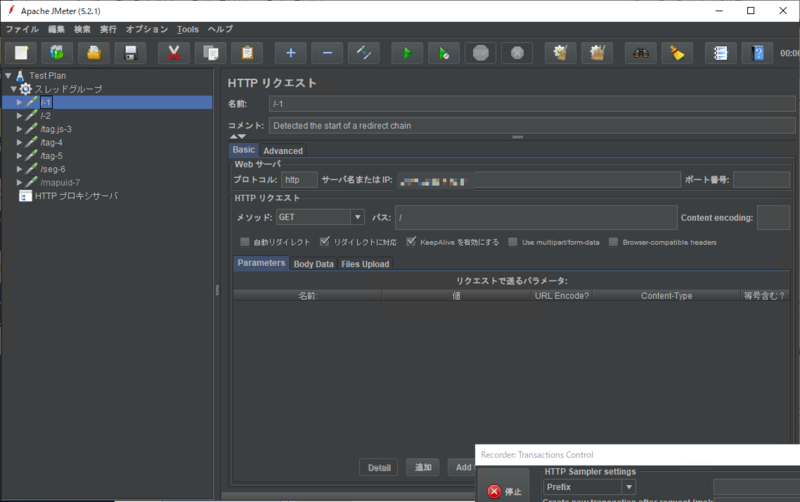Switch to the Body Data tab
Viewport: 800px width, 502px height.
pos(313,264)
